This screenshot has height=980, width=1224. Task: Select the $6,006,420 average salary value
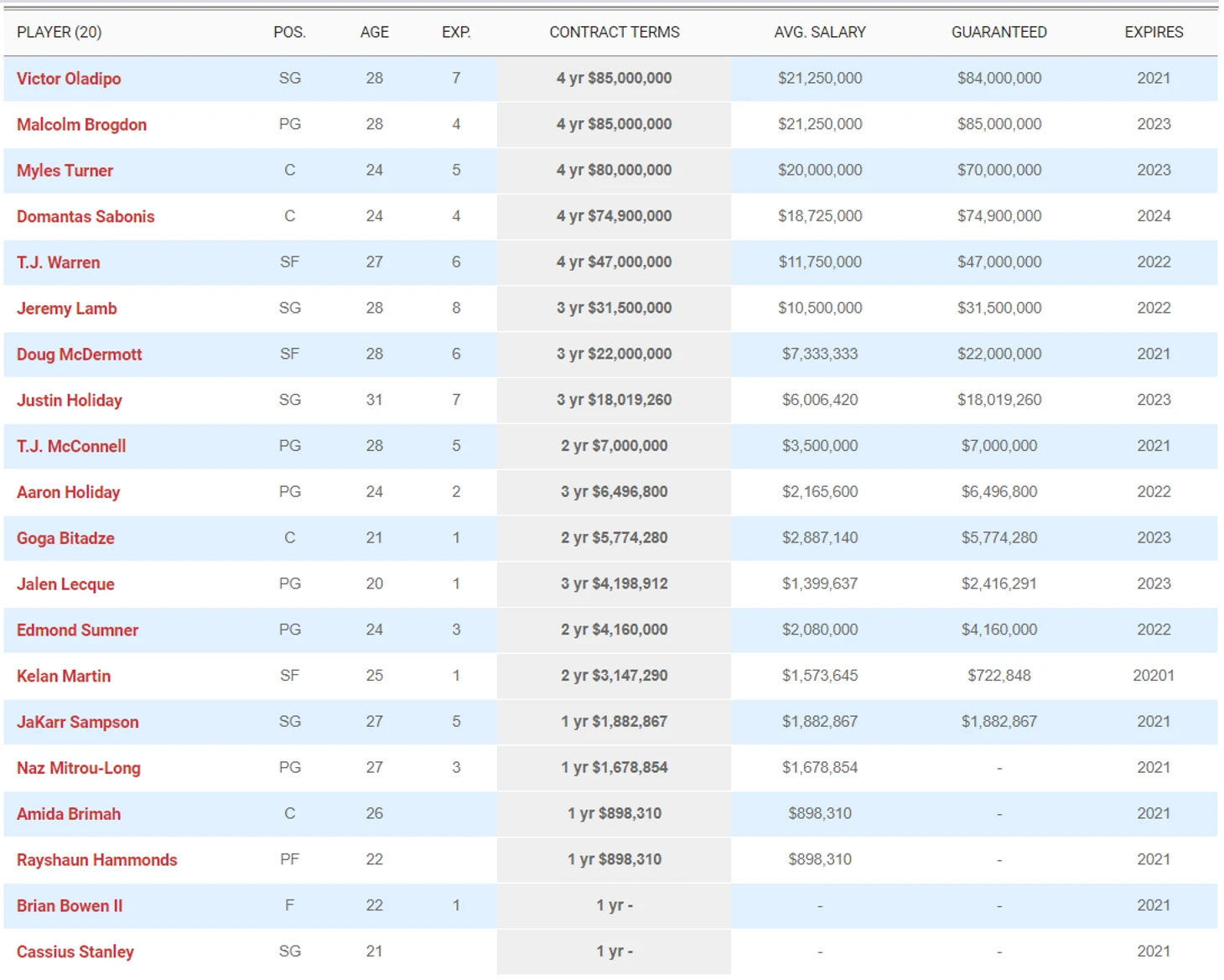pyautogui.click(x=820, y=401)
